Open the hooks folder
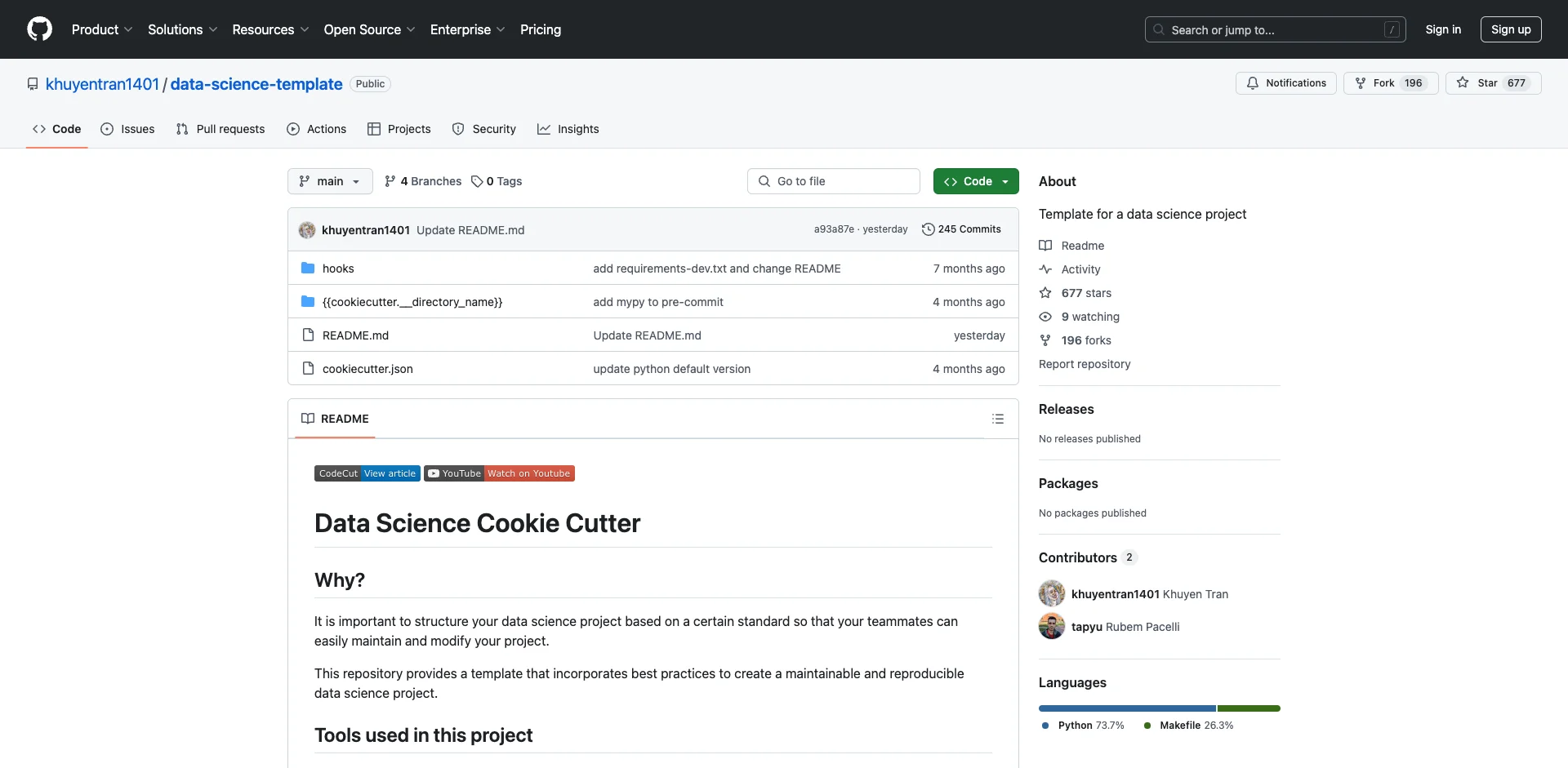This screenshot has height=768, width=1568. pos(338,269)
